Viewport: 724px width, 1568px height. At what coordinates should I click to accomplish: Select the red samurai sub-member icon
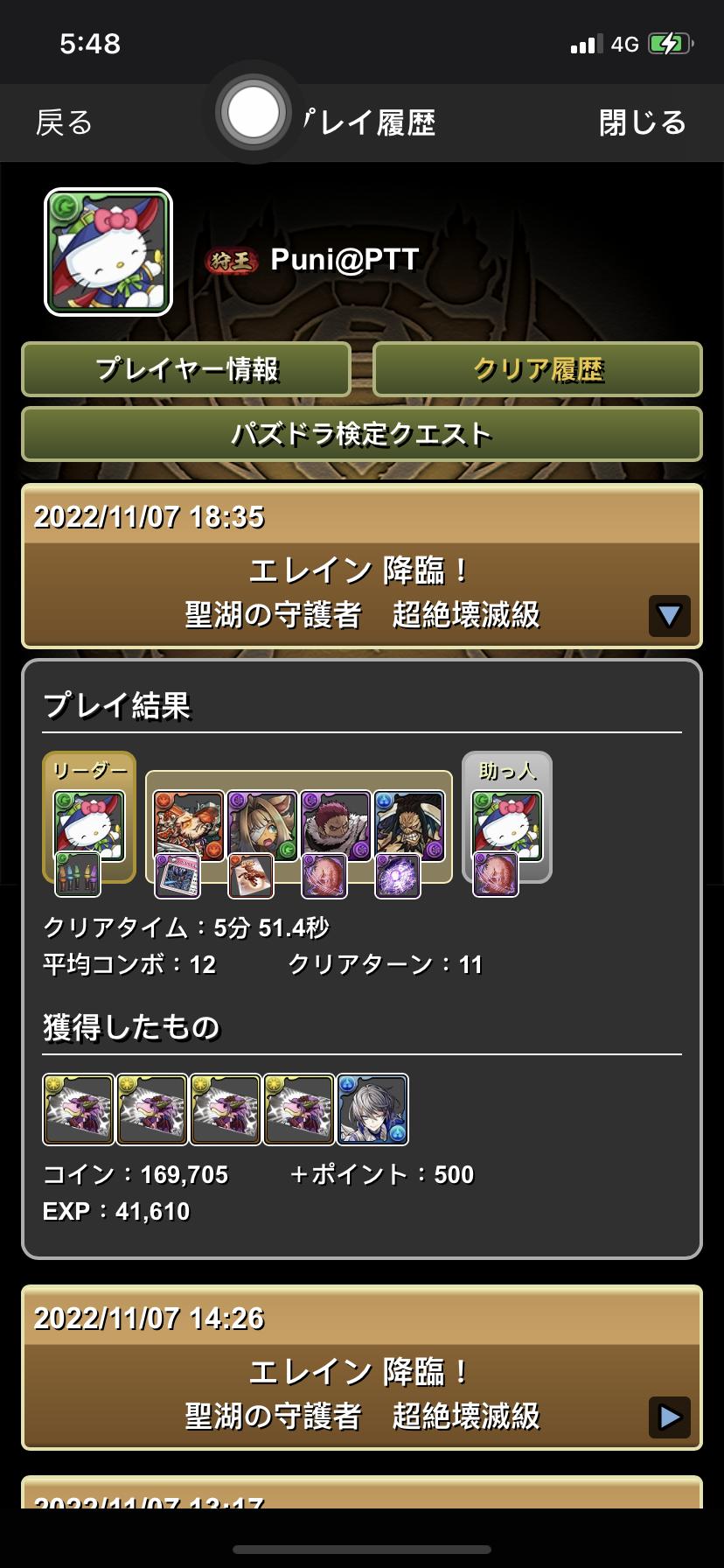tap(190, 826)
